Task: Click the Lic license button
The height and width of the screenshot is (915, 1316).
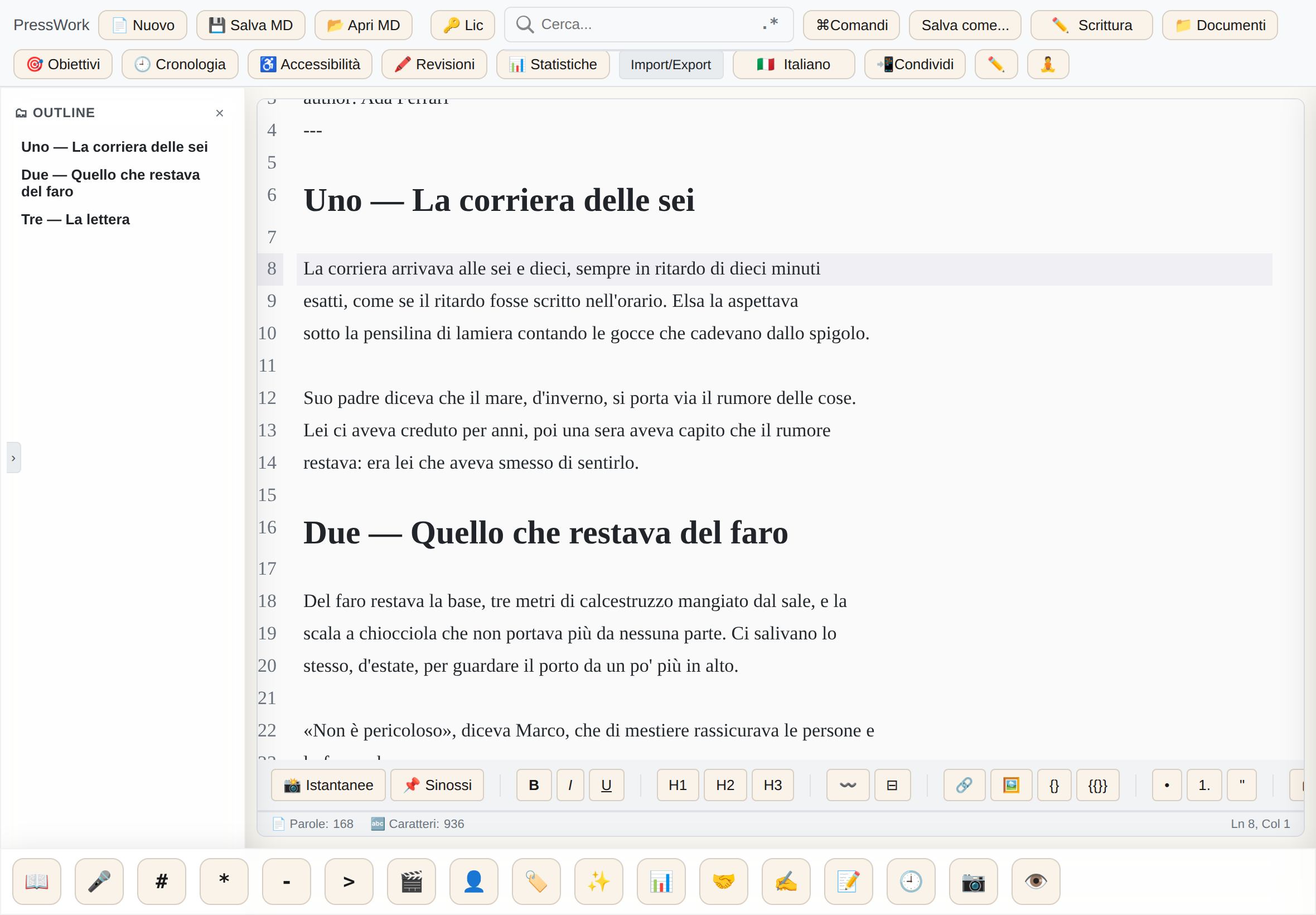Action: coord(463,25)
